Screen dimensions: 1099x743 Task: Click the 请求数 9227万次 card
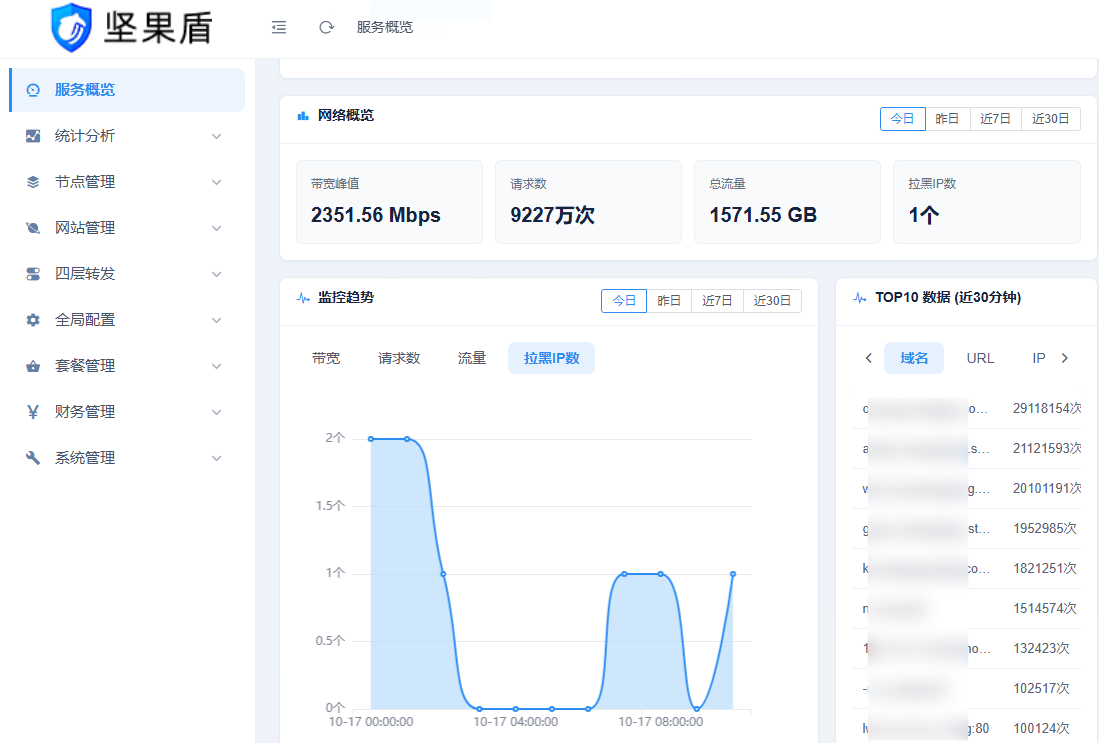(x=588, y=202)
